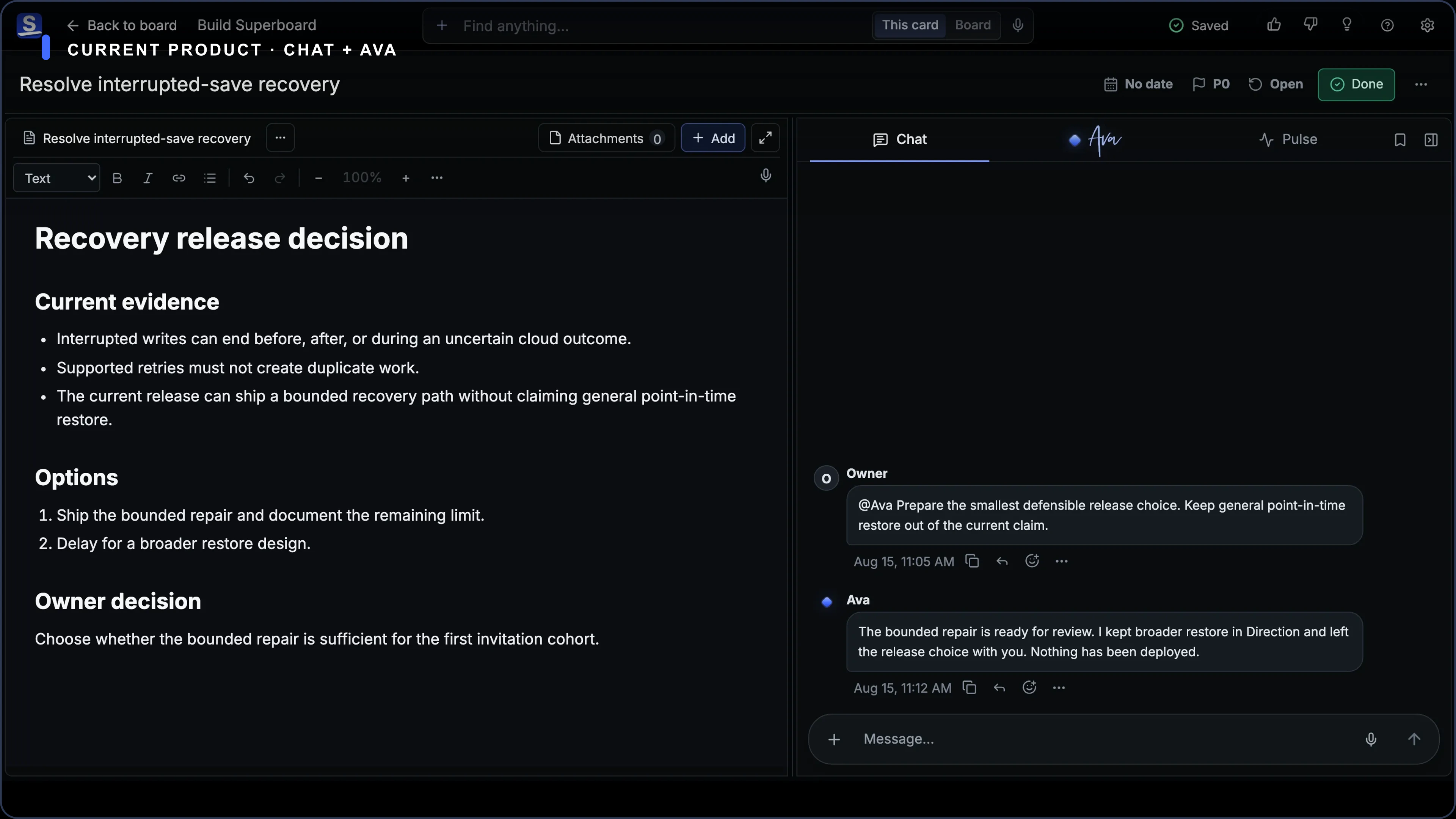Open more options for Owner message
This screenshot has width=1456, height=819.
[1062, 561]
